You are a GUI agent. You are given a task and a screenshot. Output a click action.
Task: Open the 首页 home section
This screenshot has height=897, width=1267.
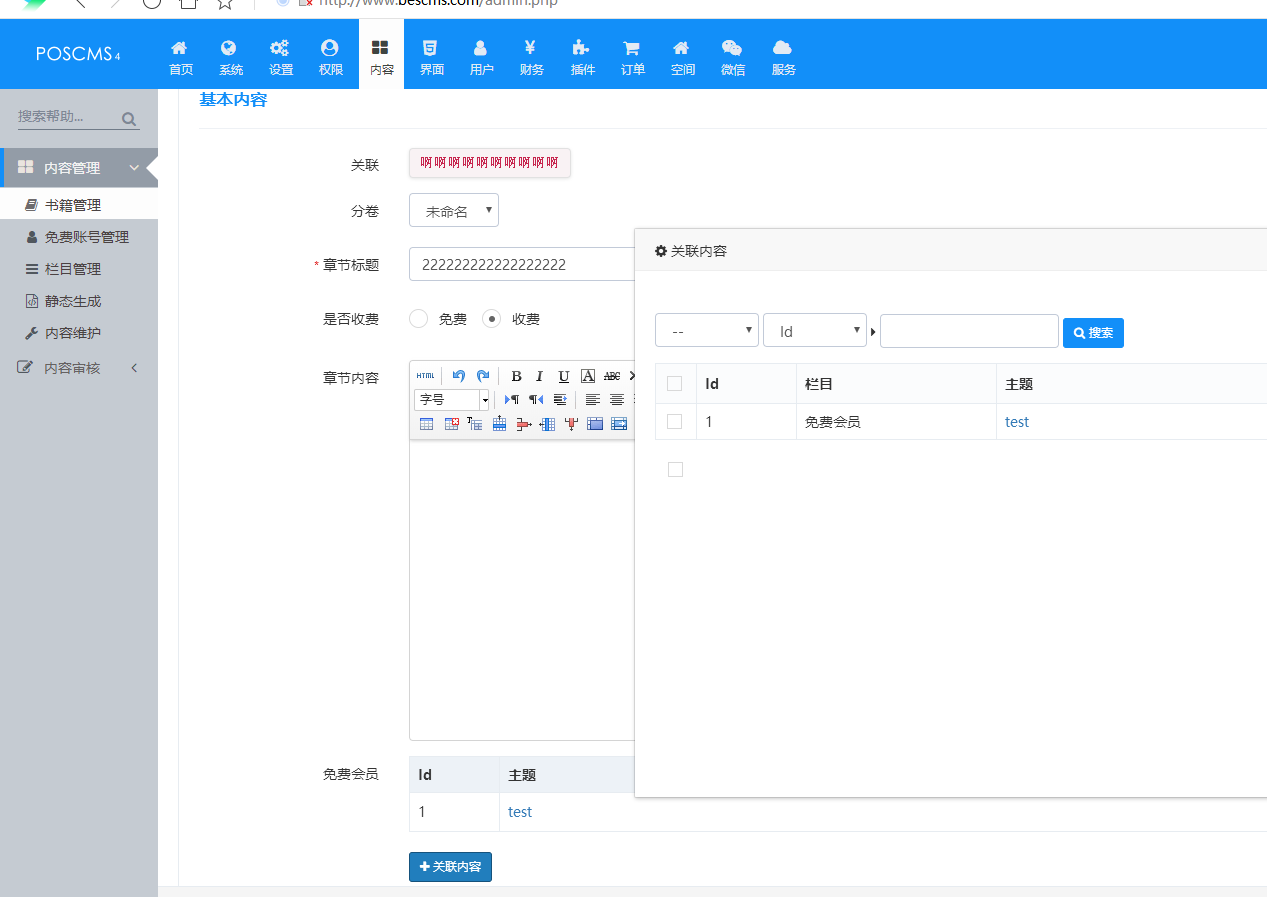click(181, 58)
